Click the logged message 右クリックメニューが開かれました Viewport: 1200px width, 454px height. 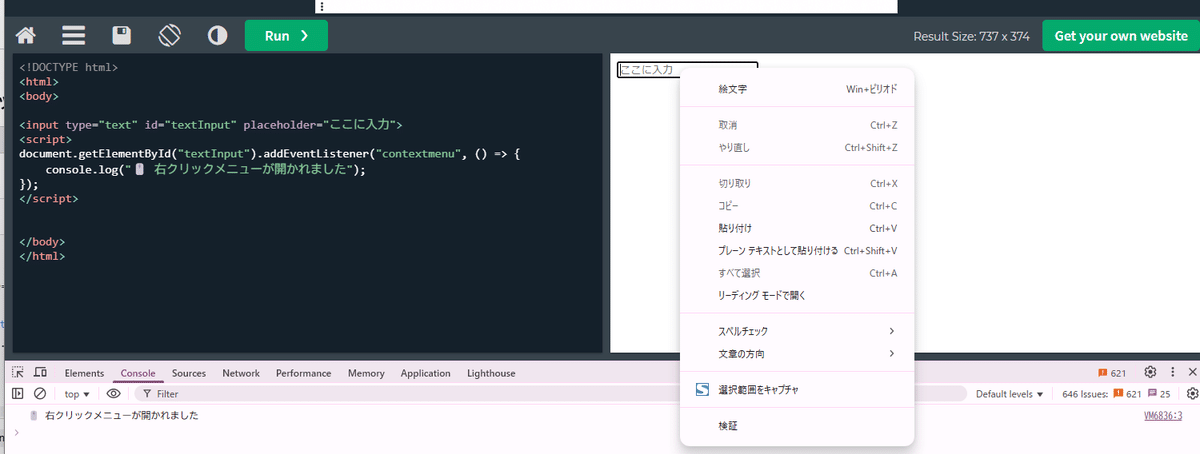[x=122, y=415]
